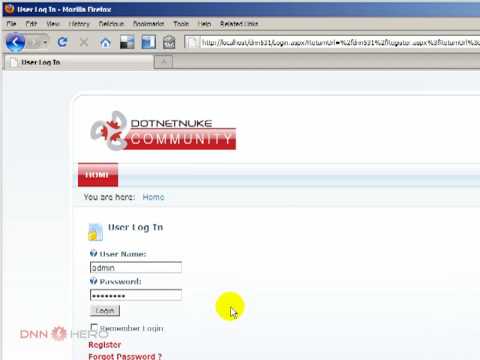Reload the page with the refresh icon
480x360 pixels.
62,42
